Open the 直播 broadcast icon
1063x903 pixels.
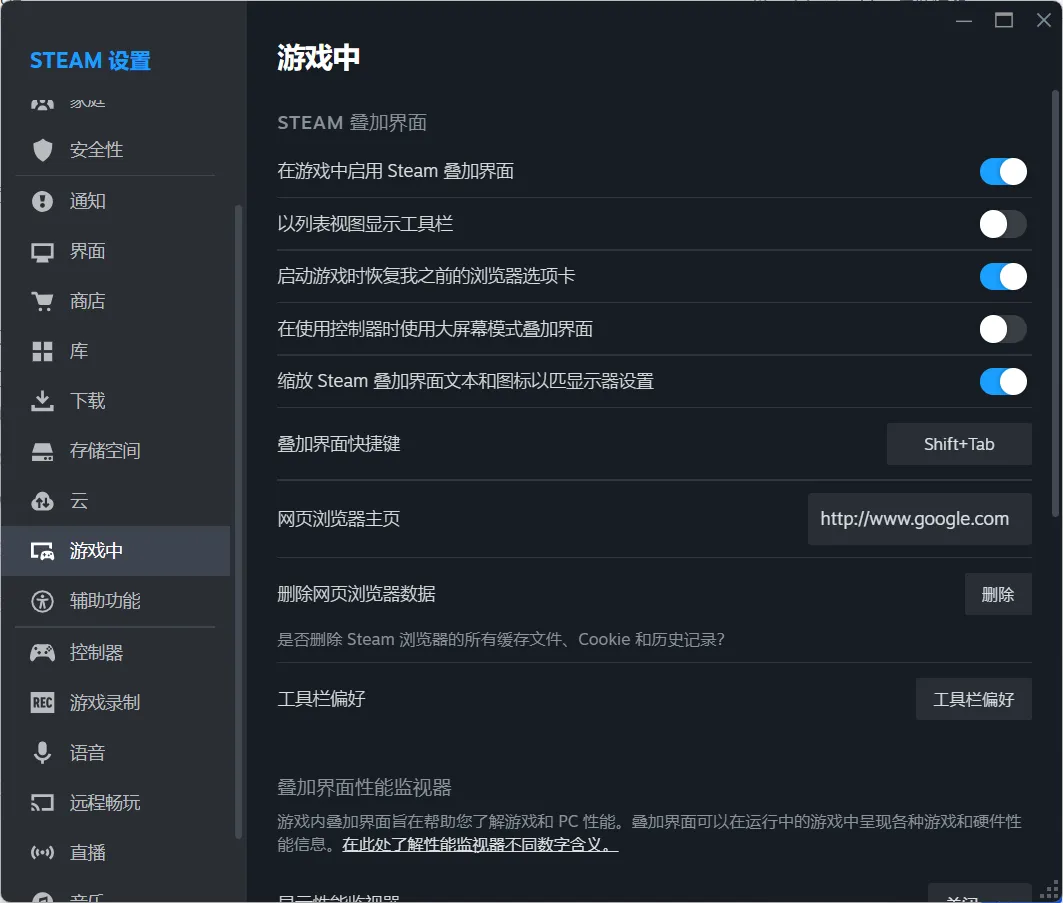pyautogui.click(x=41, y=852)
